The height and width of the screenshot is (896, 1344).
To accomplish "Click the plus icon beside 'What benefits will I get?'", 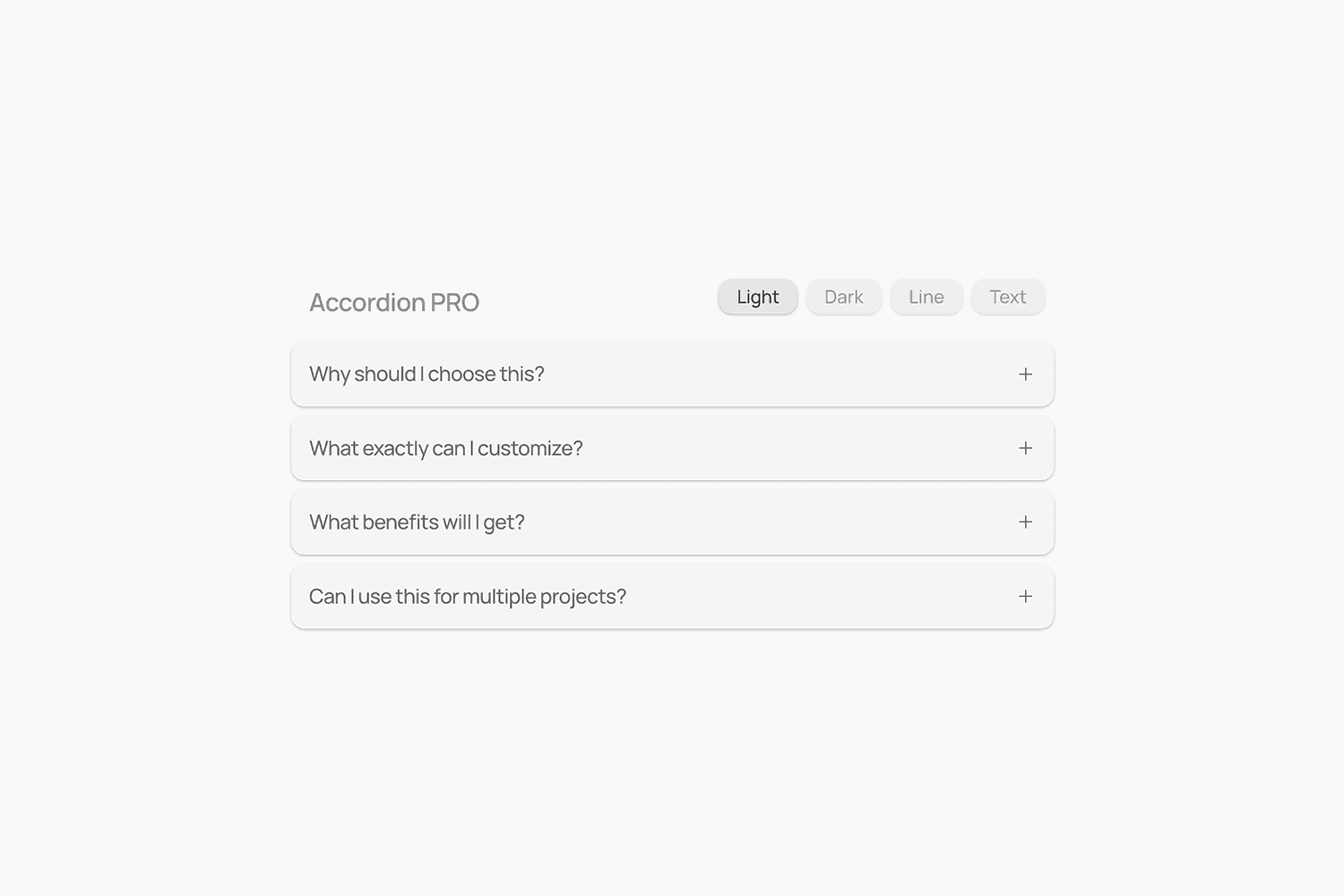I will pos(1026,522).
